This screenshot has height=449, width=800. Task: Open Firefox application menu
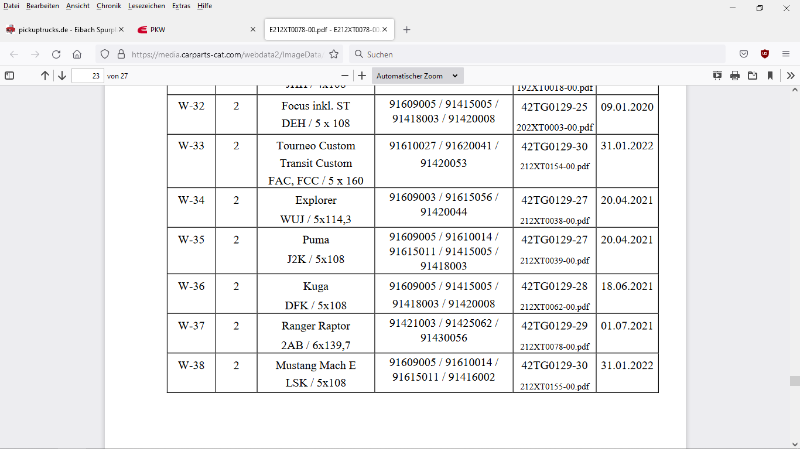click(786, 54)
